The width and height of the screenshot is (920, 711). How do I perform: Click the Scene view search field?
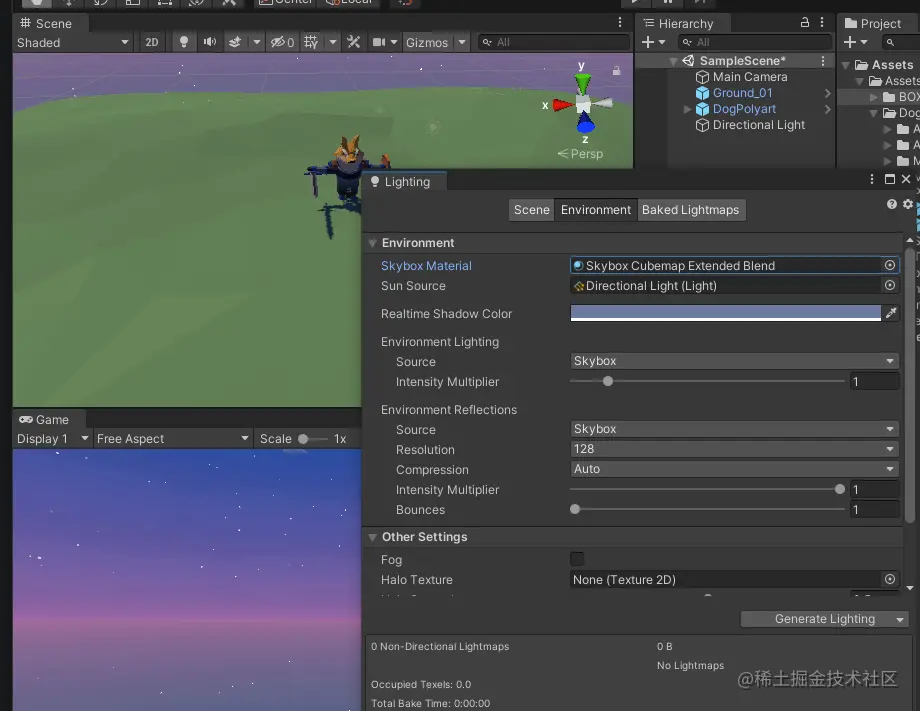click(553, 42)
